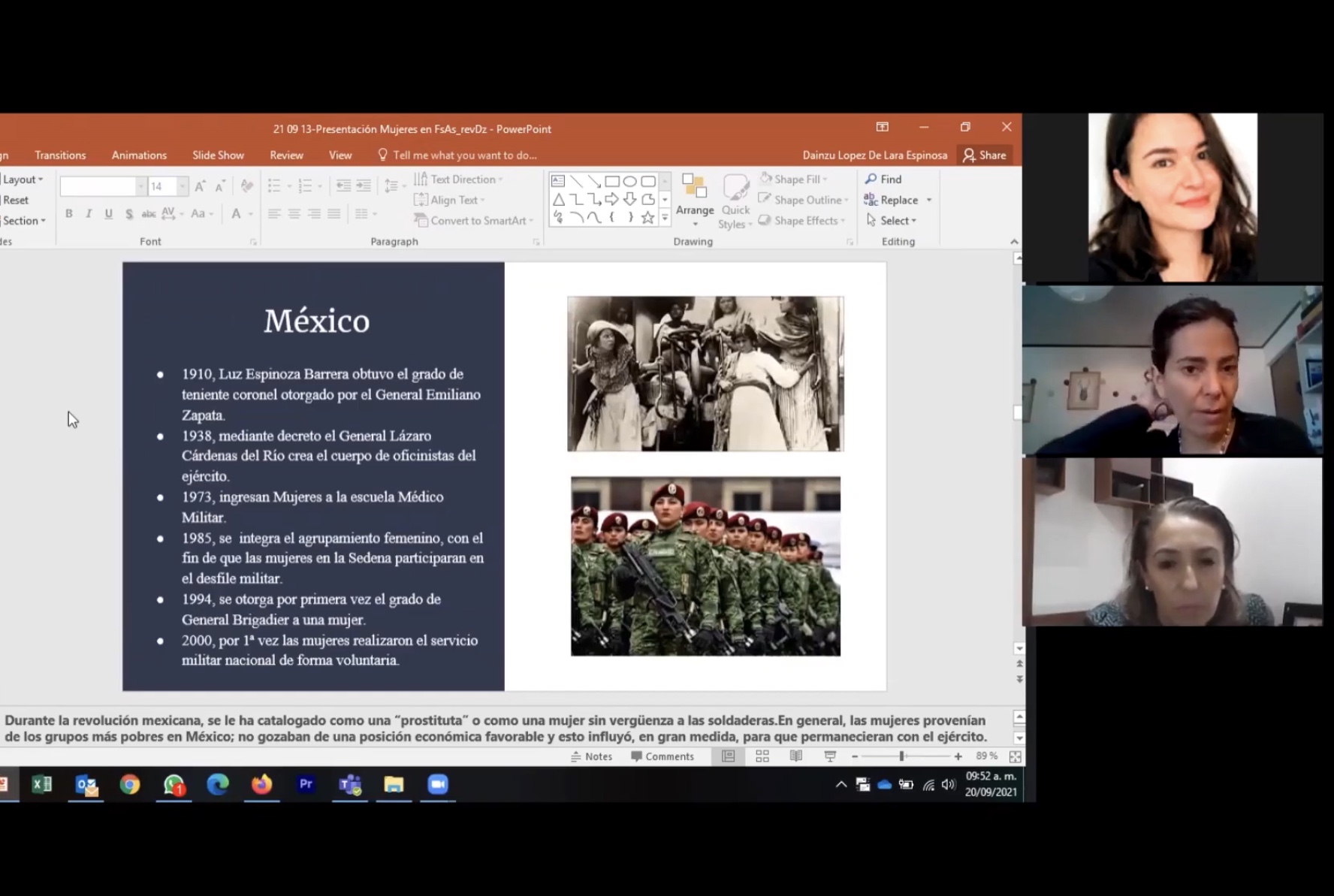Click the Reset slide button
This screenshot has width=1334, height=896.
pyautogui.click(x=16, y=200)
